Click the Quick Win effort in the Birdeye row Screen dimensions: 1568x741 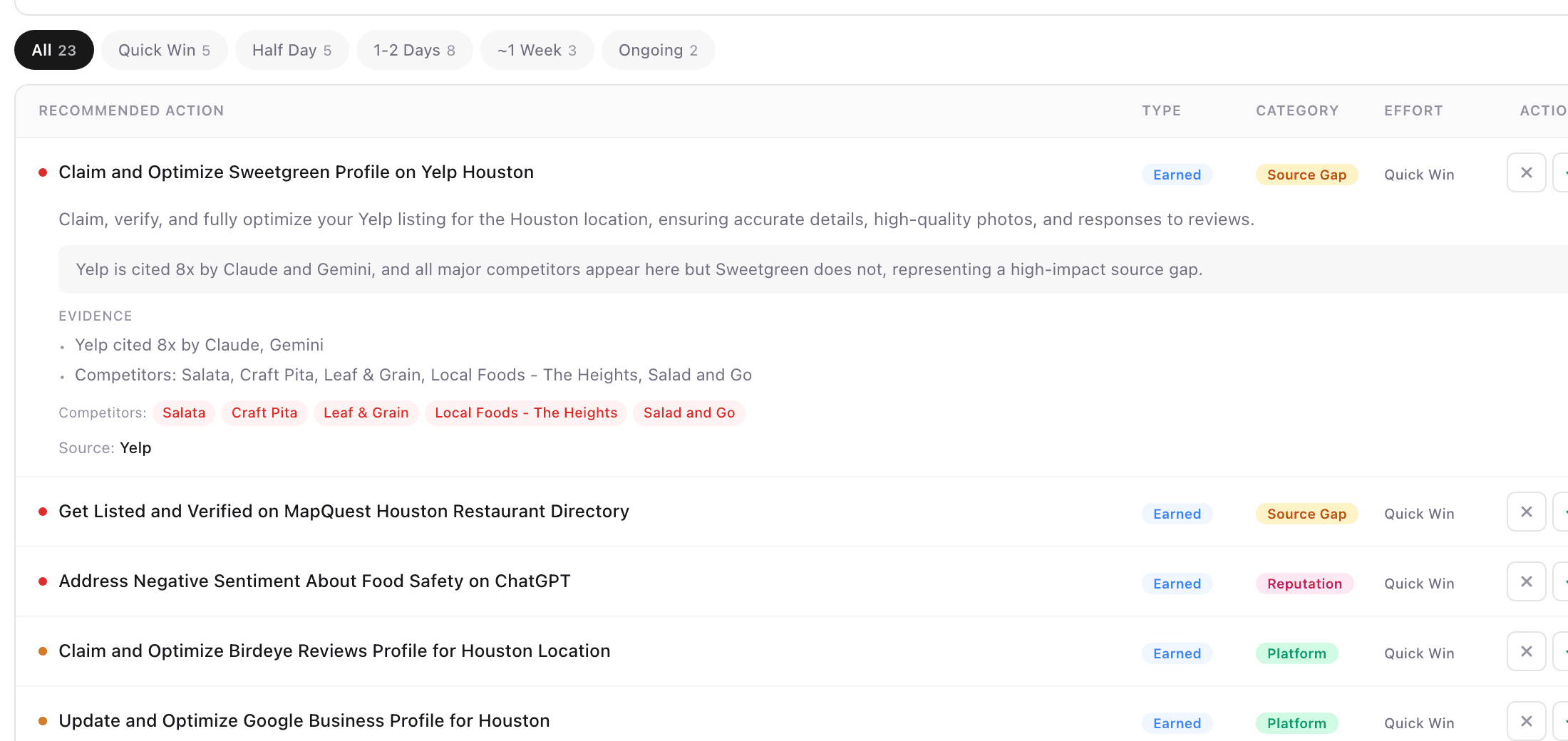point(1419,653)
